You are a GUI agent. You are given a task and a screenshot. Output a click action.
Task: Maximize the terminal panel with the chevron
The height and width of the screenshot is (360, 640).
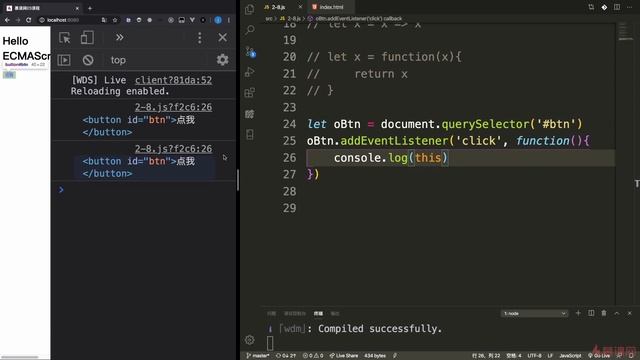tap(617, 313)
